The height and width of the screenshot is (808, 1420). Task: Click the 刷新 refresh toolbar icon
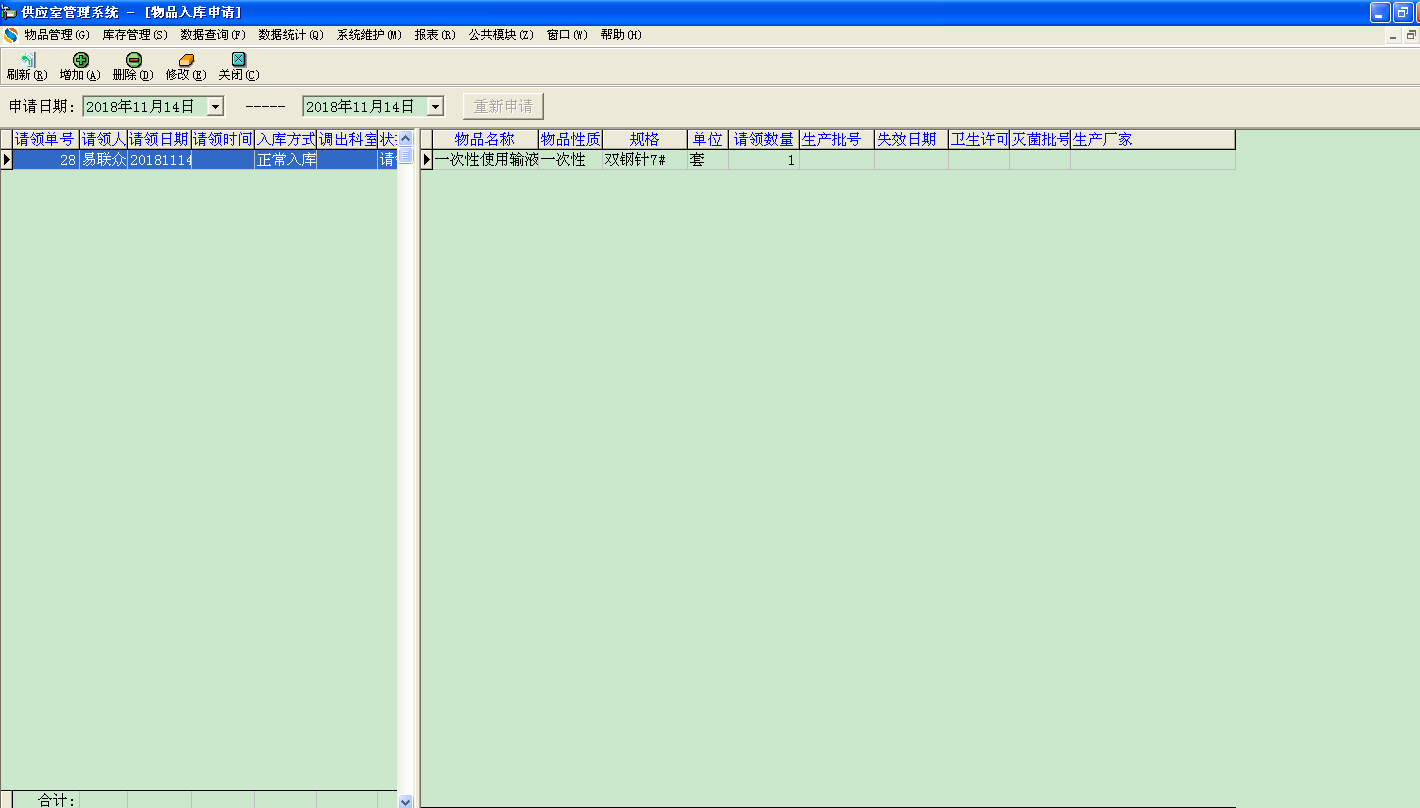coord(27,60)
